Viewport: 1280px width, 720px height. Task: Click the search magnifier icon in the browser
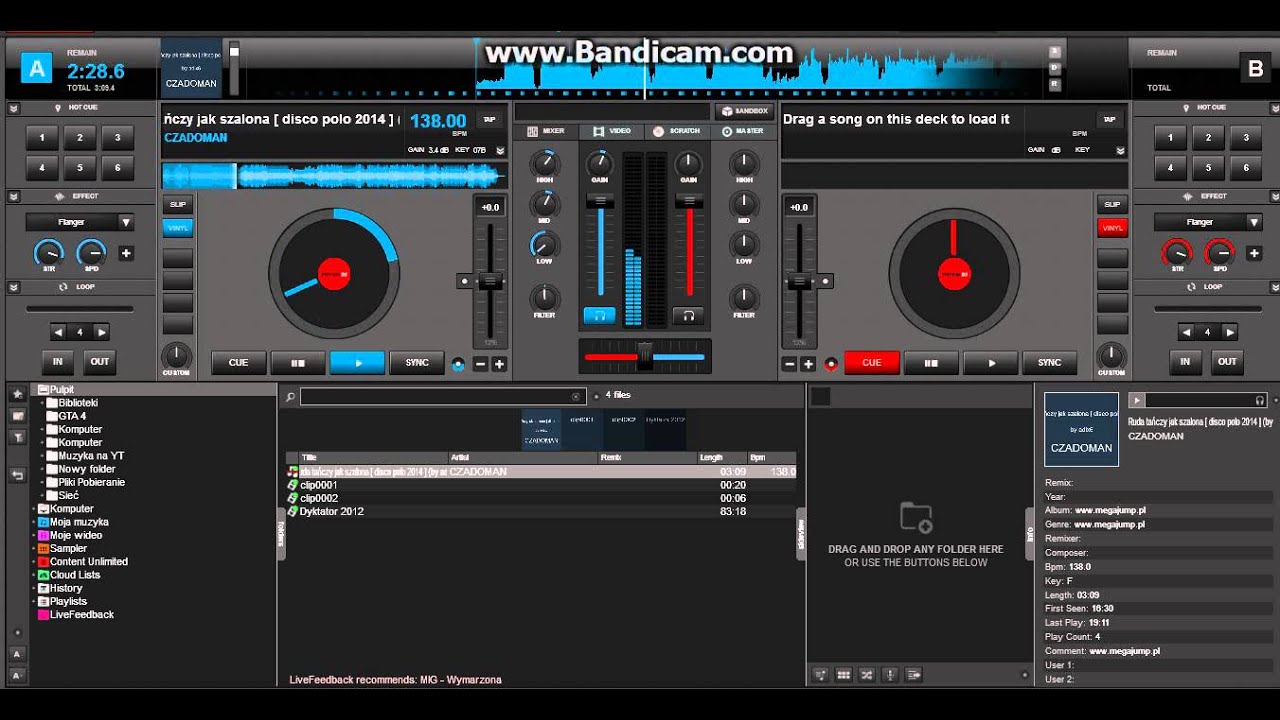[290, 397]
